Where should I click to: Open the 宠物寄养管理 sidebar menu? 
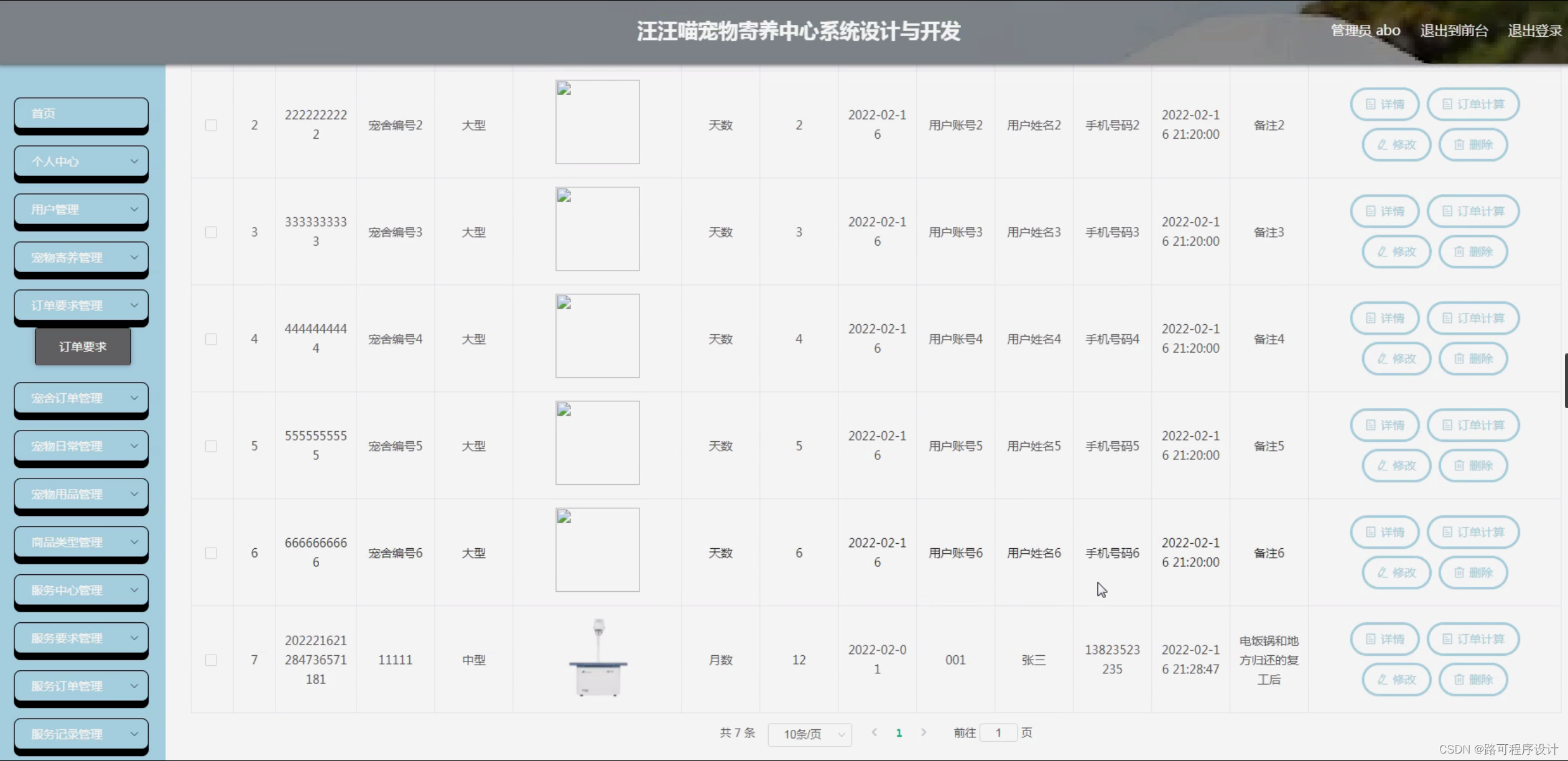pos(81,258)
